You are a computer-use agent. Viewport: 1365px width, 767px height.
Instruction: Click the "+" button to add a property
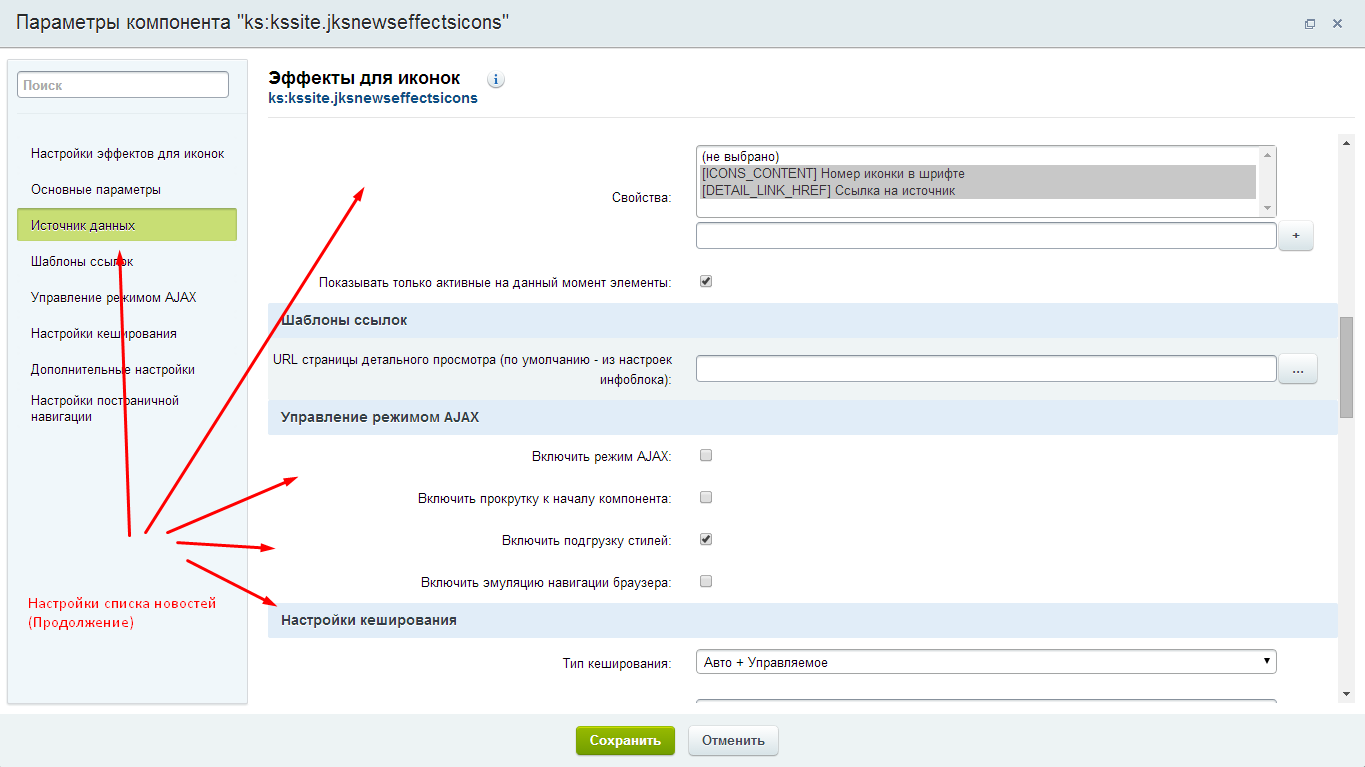pos(1295,235)
